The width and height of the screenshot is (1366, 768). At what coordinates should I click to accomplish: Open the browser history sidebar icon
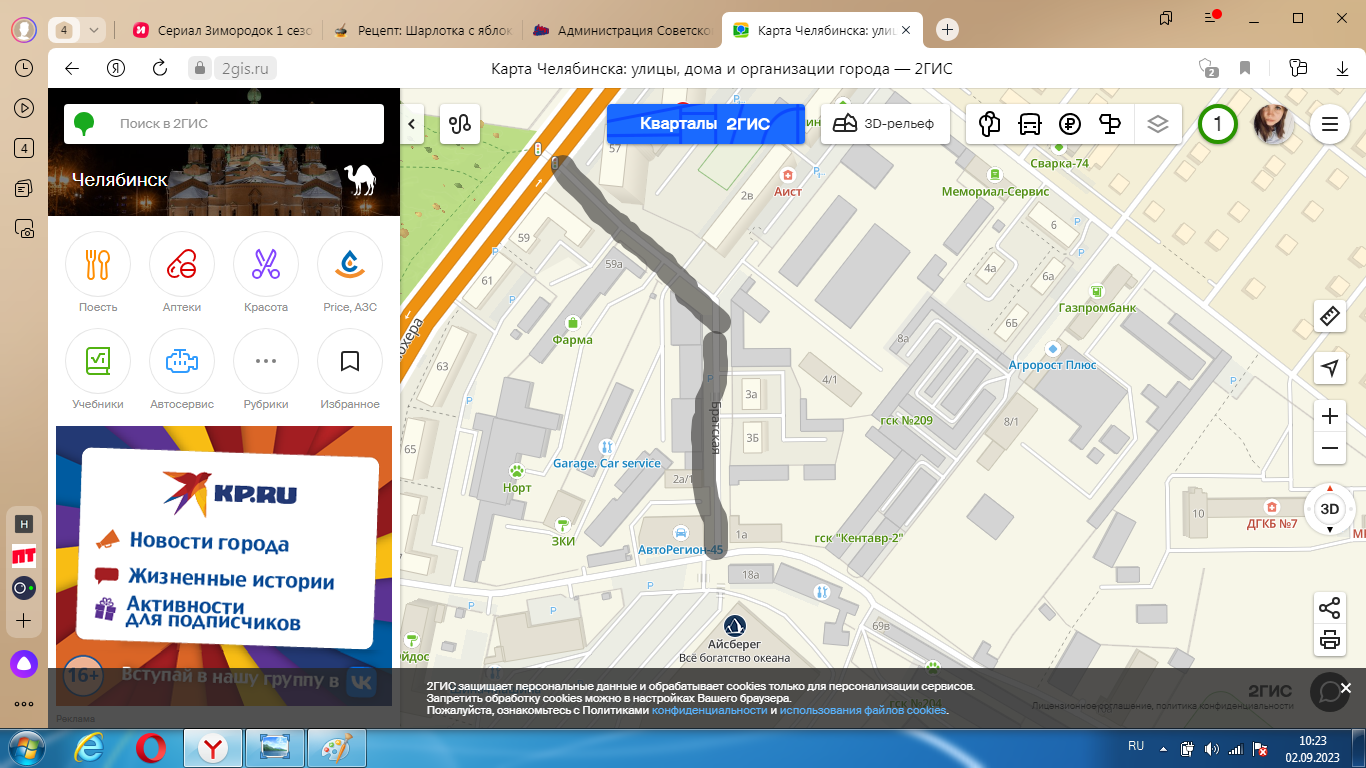(x=24, y=68)
